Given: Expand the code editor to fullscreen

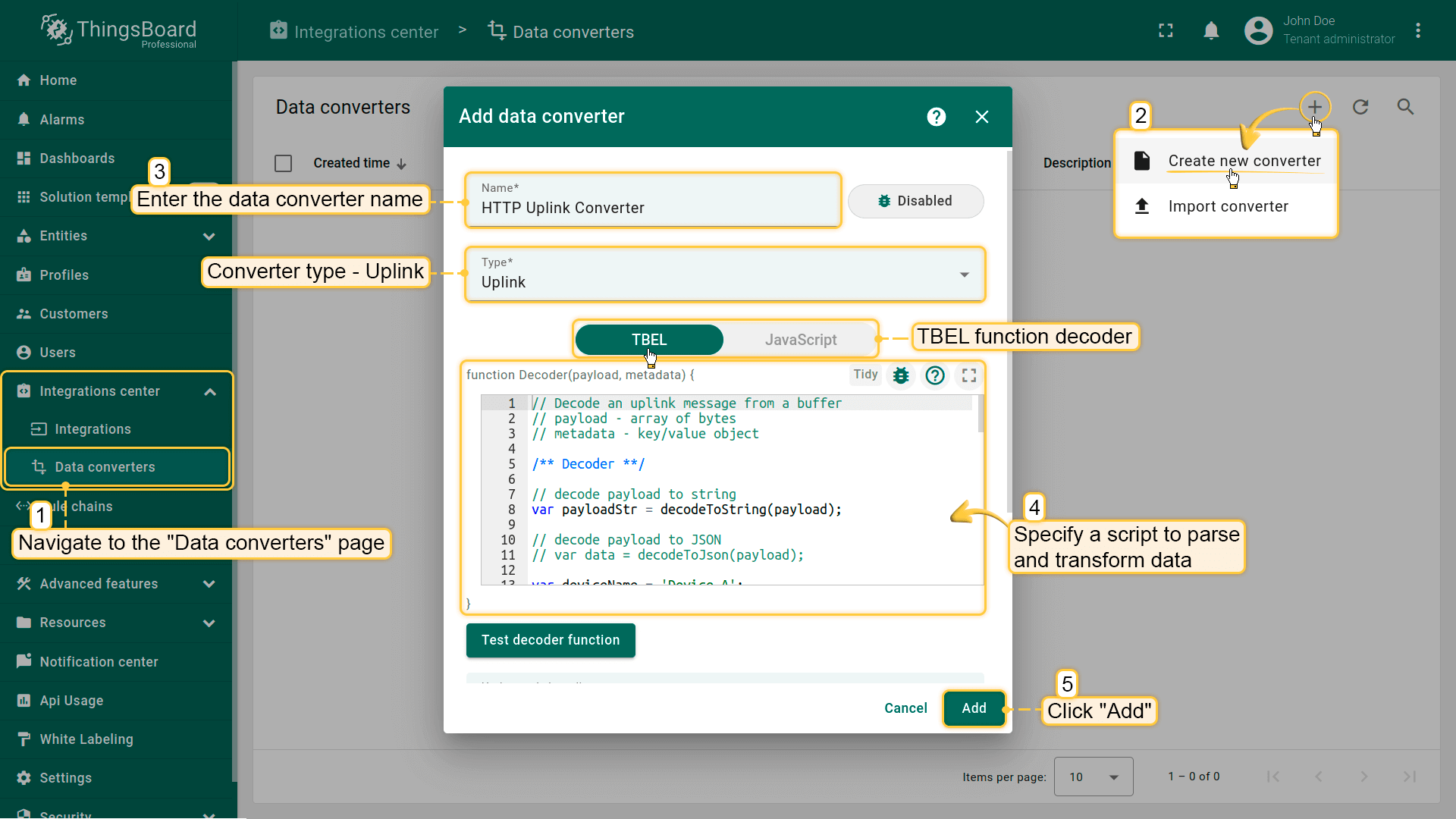Looking at the screenshot, I should [x=969, y=375].
